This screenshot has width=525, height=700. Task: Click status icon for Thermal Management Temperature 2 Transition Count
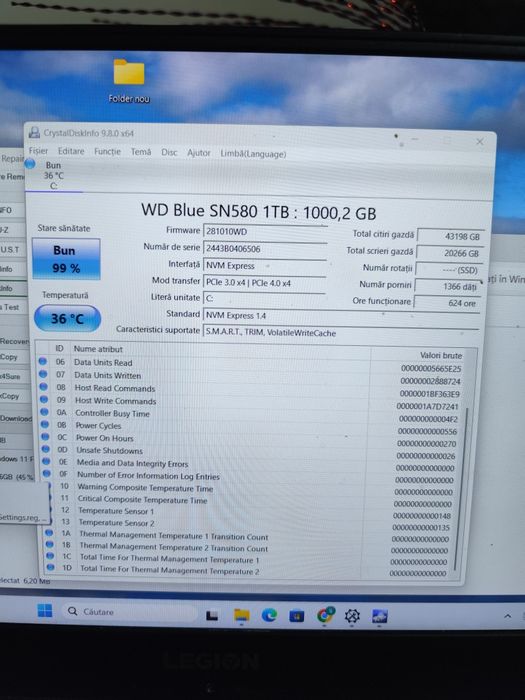(50, 544)
